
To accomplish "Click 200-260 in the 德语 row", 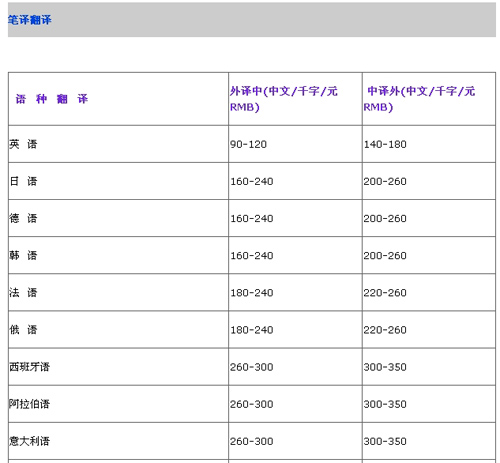I will pos(385,218).
